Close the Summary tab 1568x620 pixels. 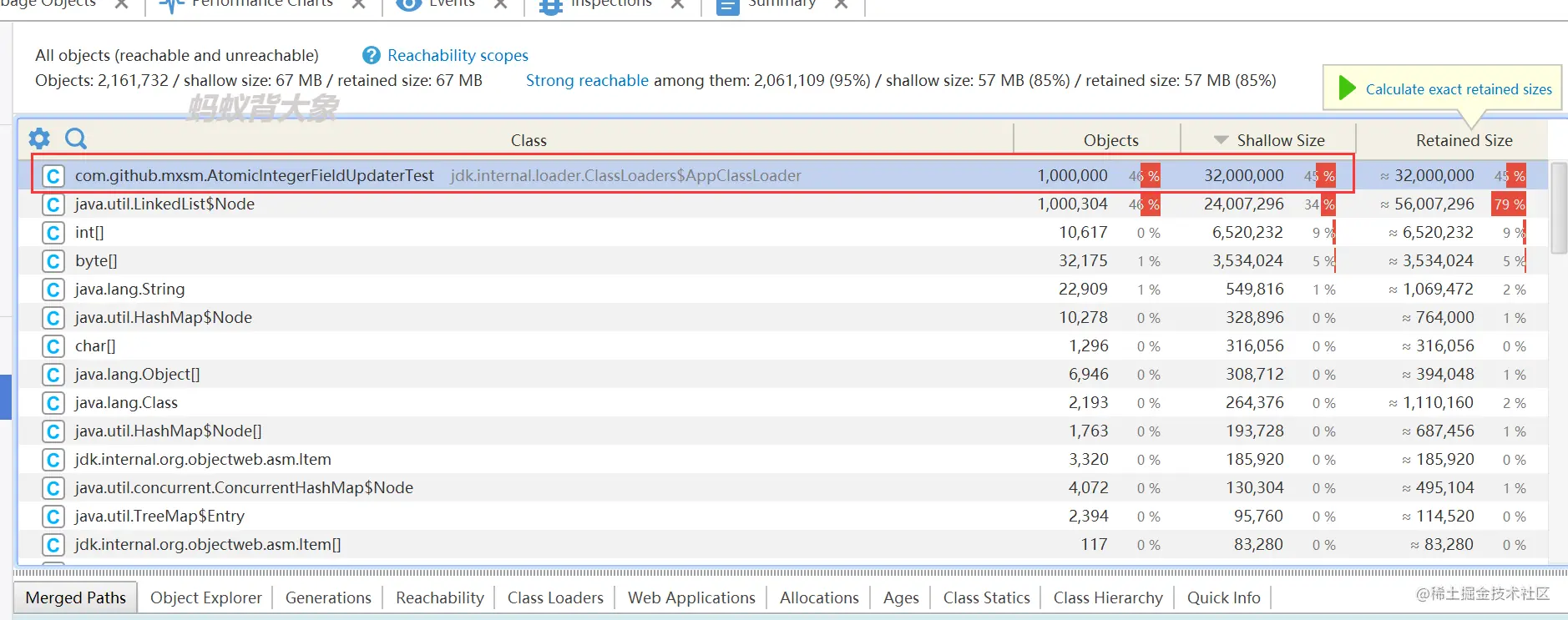pos(841,4)
